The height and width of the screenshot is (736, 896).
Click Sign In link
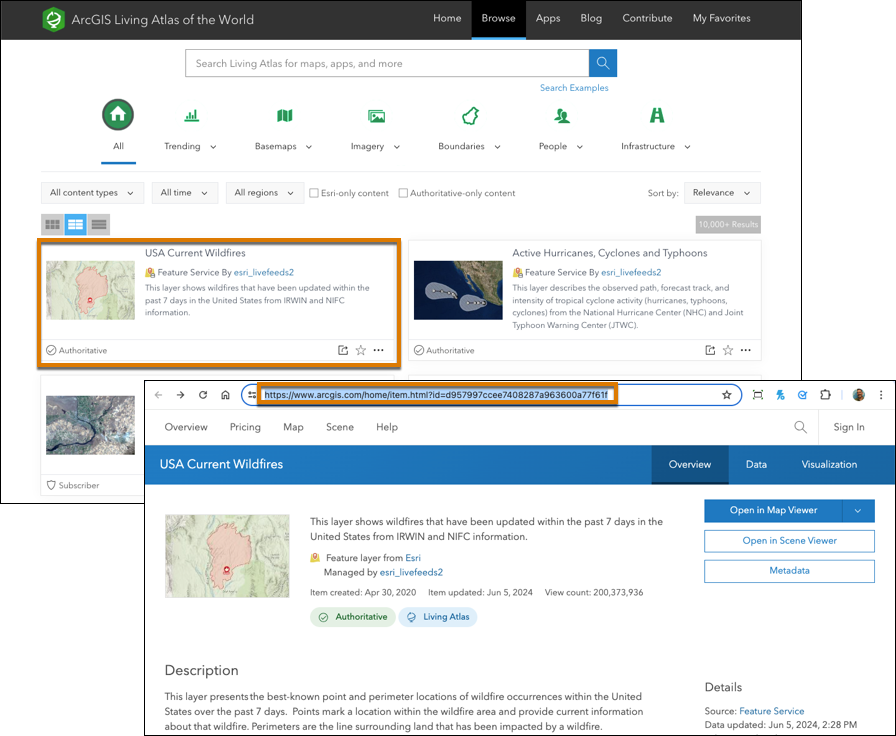[849, 427]
